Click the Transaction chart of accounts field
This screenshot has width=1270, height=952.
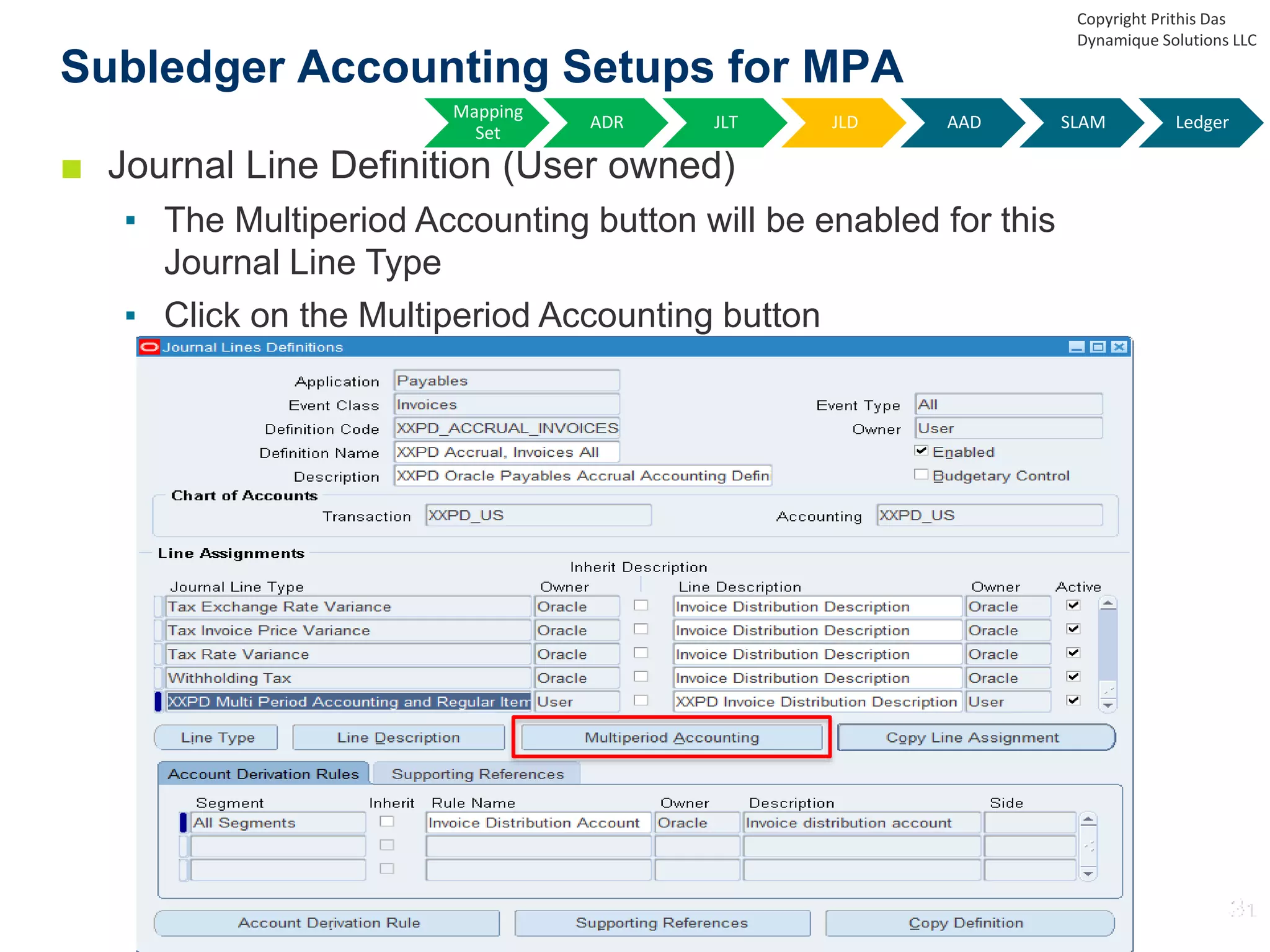pyautogui.click(x=538, y=515)
